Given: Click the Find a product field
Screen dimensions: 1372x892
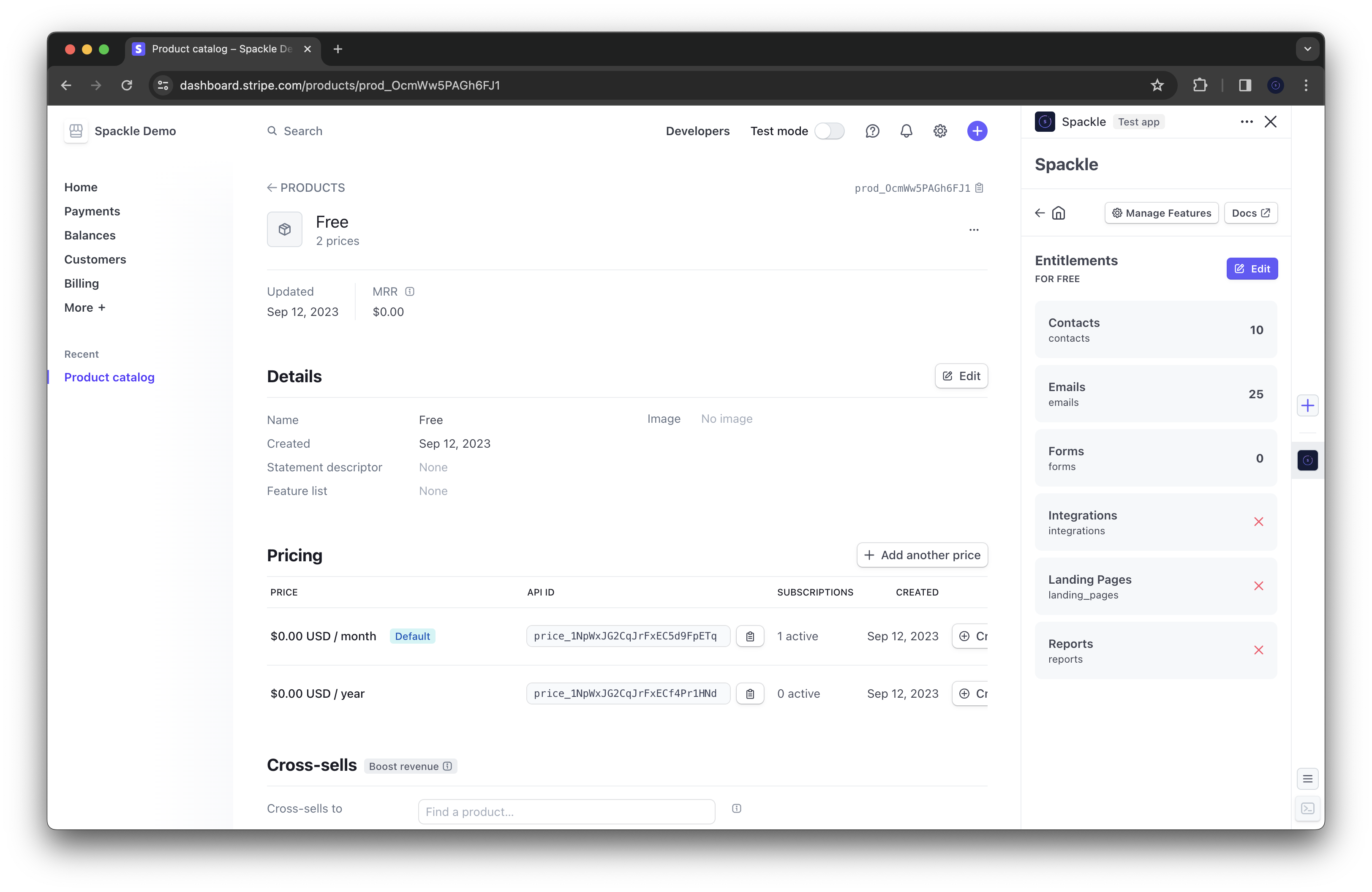Looking at the screenshot, I should coord(566,811).
